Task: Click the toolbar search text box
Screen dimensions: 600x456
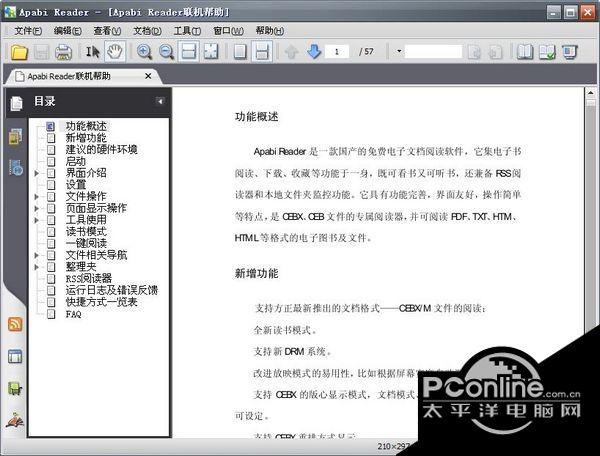Action: [x=433, y=52]
